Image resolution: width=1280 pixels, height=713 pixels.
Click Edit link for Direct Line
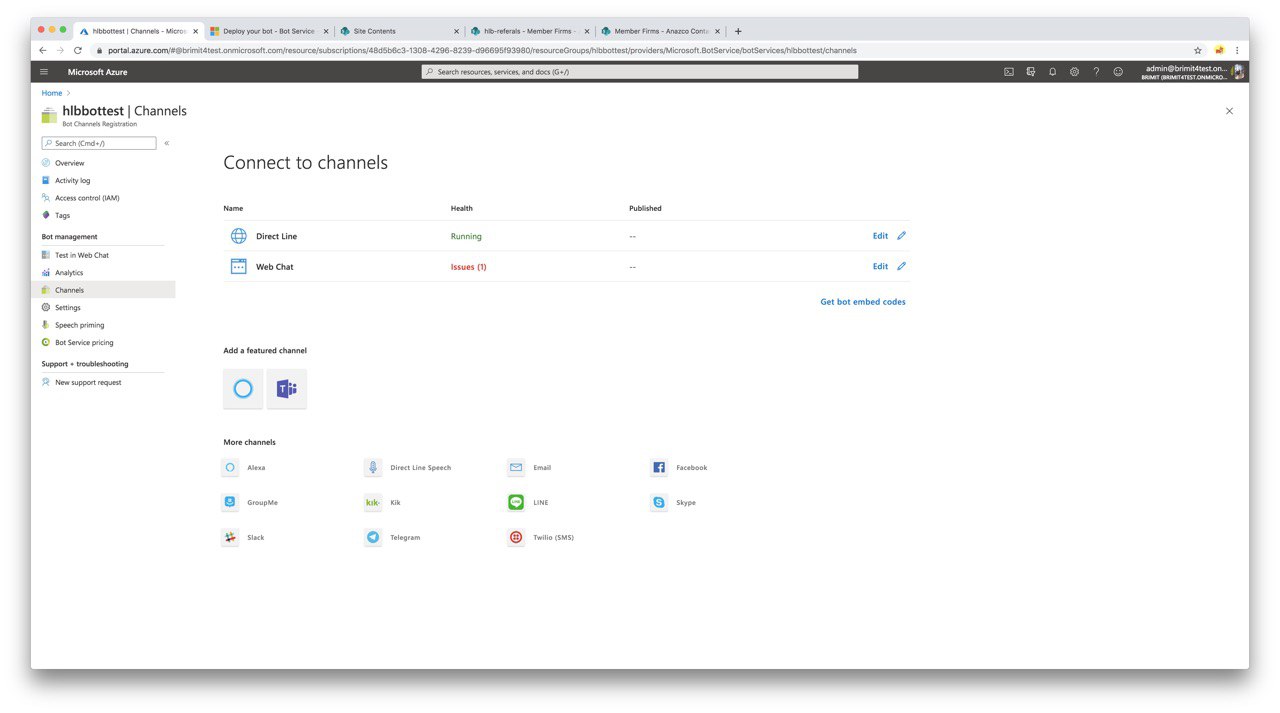(880, 236)
